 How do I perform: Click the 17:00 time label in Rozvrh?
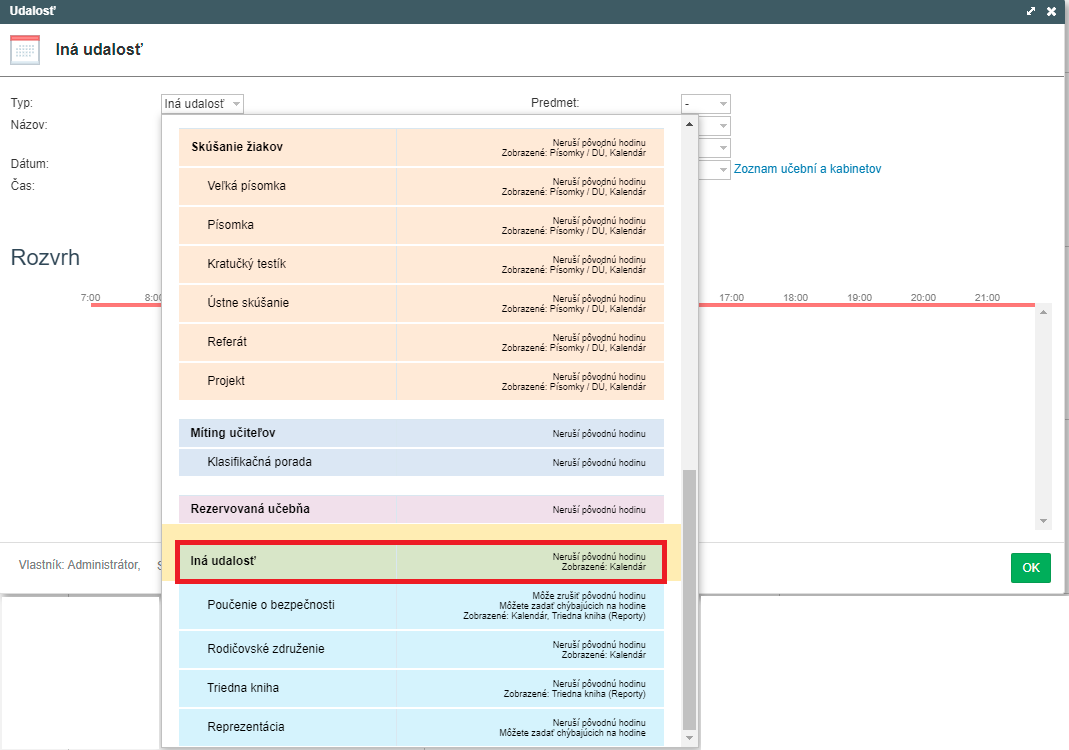click(732, 298)
